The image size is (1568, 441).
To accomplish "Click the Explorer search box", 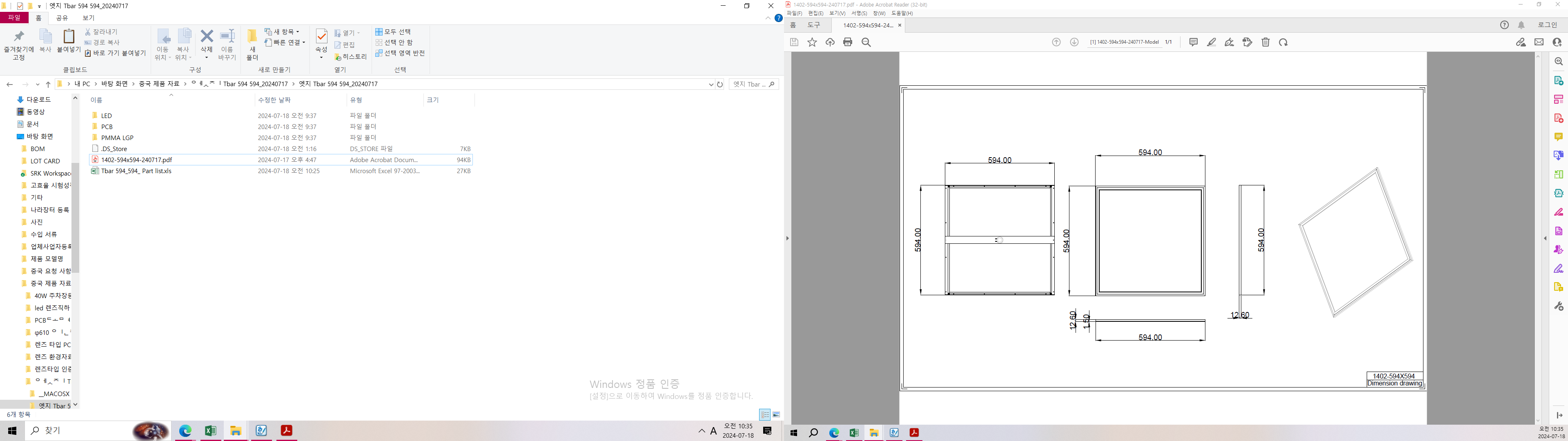I will [753, 84].
